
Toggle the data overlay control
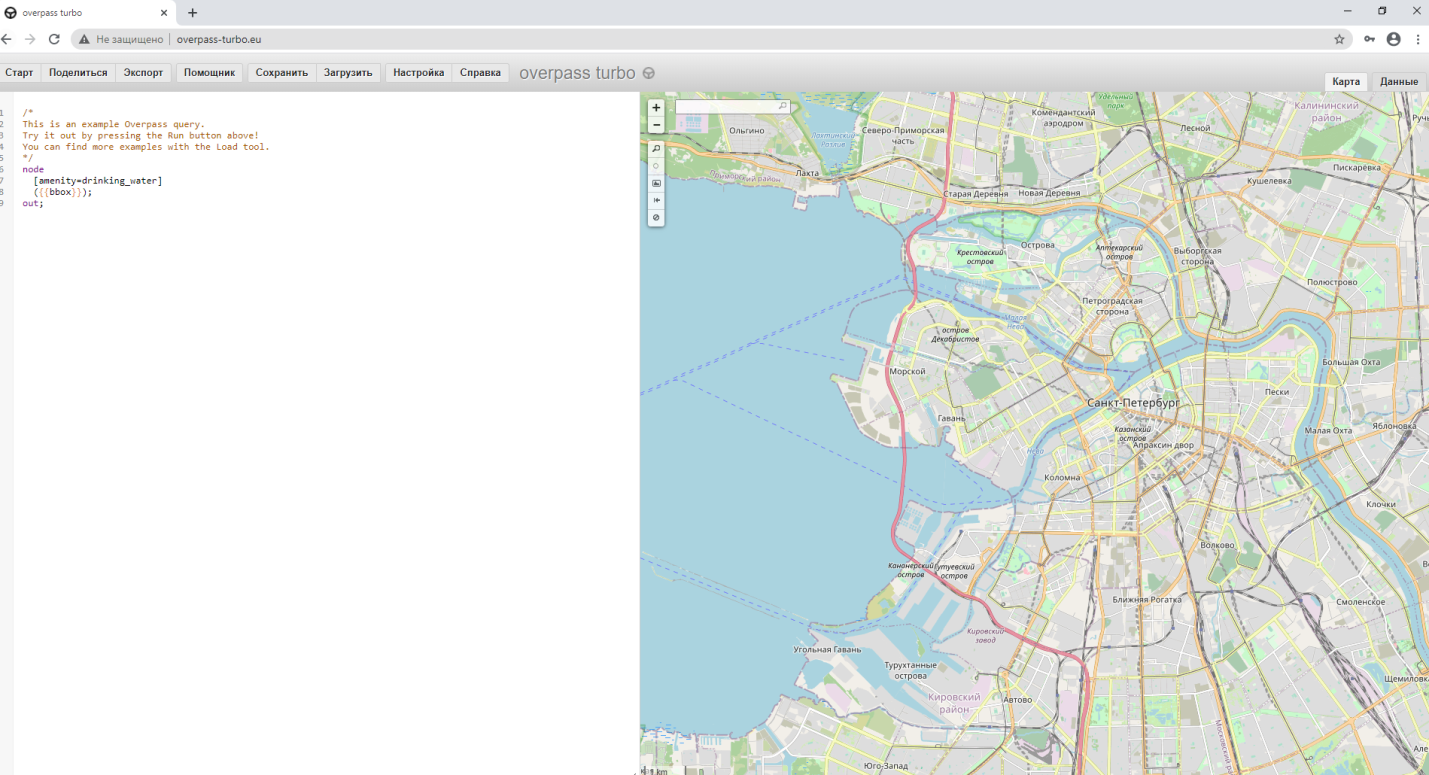656,217
